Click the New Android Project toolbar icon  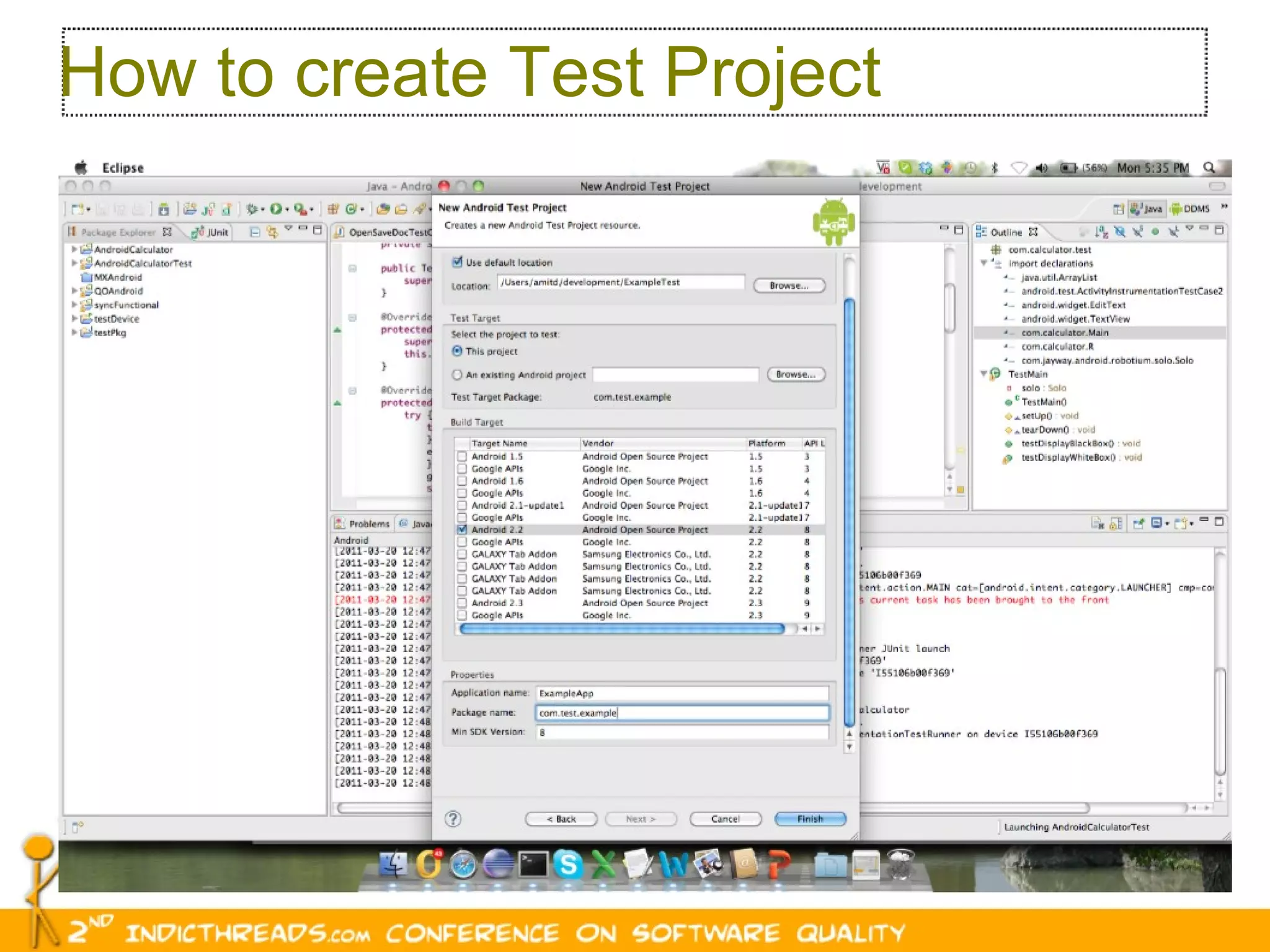190,209
